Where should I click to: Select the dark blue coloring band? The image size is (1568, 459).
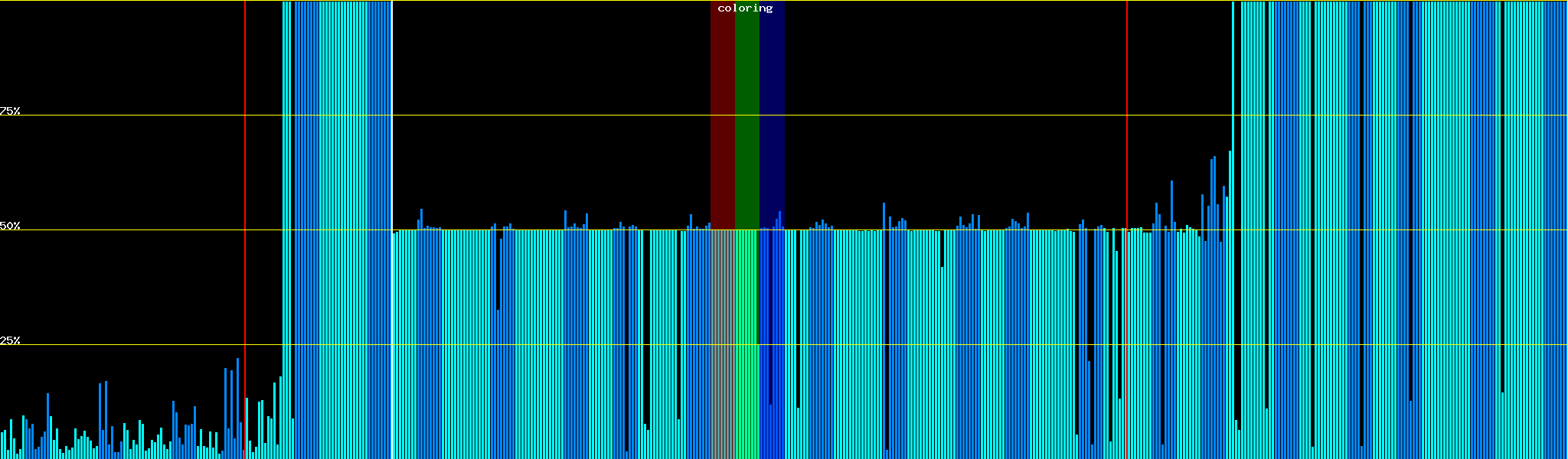pyautogui.click(x=772, y=115)
